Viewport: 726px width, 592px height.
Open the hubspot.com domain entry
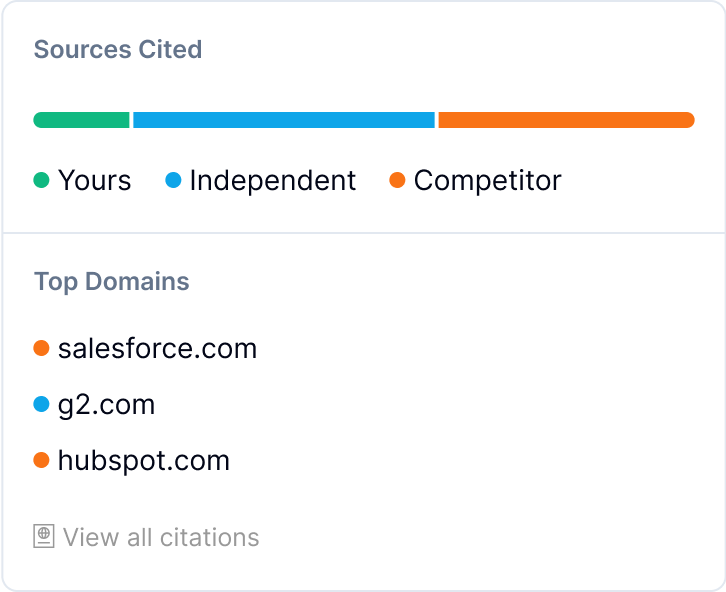click(x=131, y=461)
